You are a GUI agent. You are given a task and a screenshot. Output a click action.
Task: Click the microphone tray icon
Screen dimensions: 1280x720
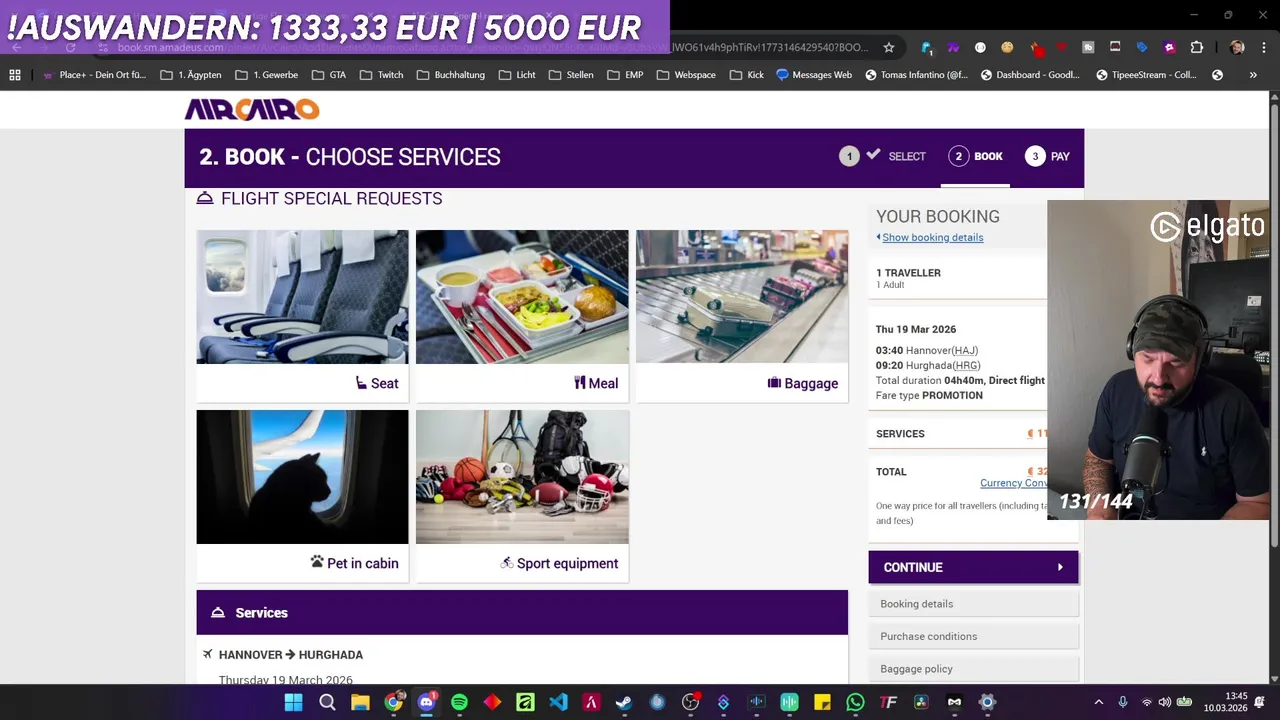tap(1123, 702)
